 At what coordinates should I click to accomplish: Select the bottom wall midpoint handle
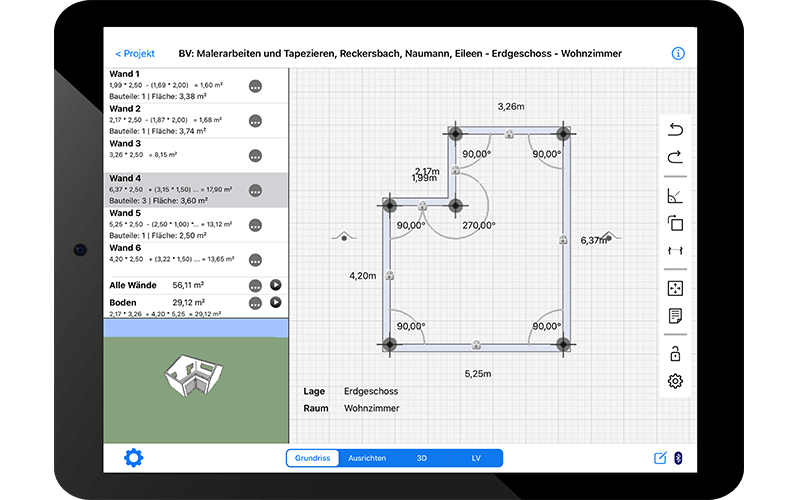pyautogui.click(x=476, y=345)
